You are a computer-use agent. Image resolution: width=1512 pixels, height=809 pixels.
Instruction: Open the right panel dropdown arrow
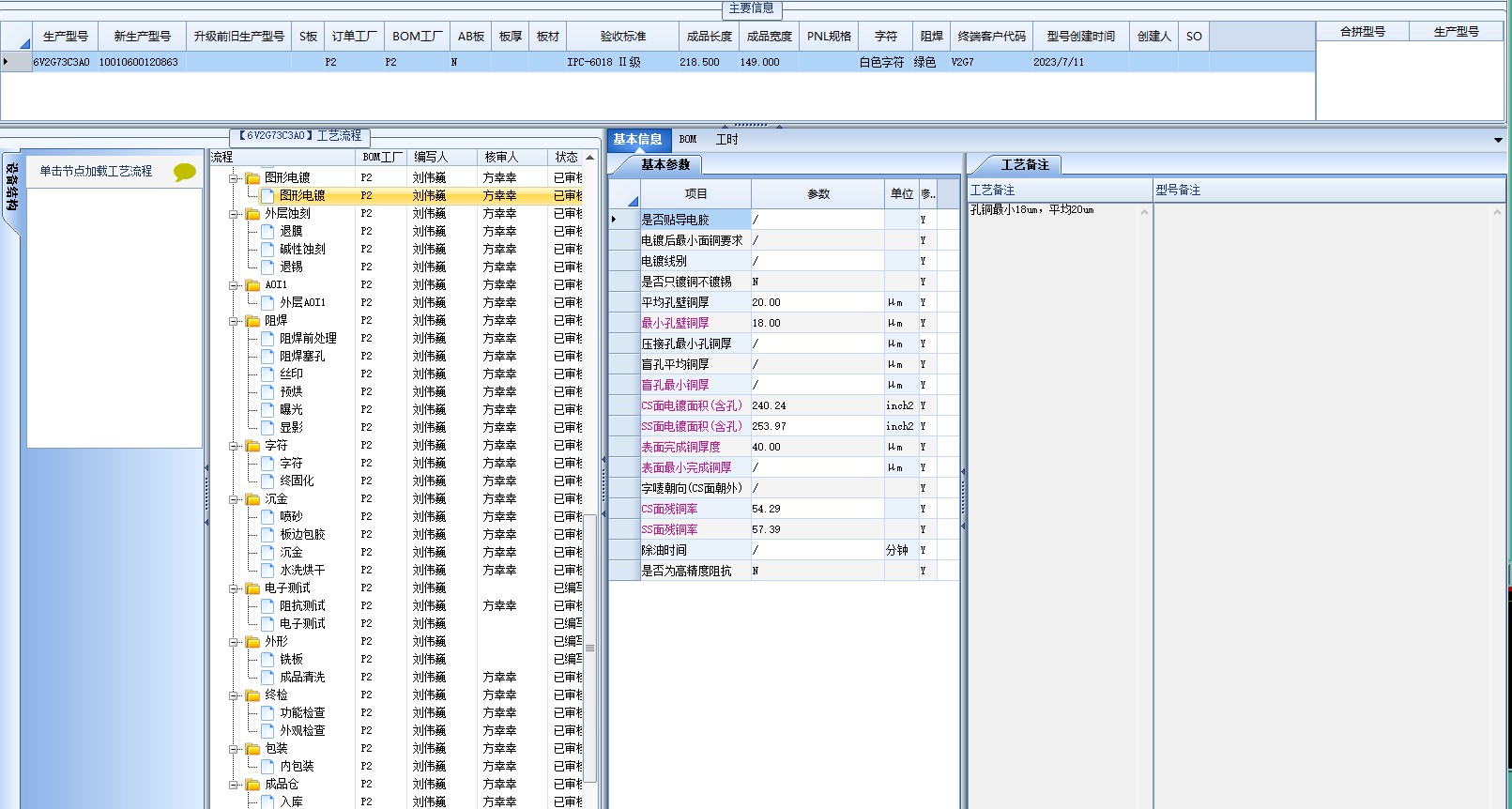1498,141
